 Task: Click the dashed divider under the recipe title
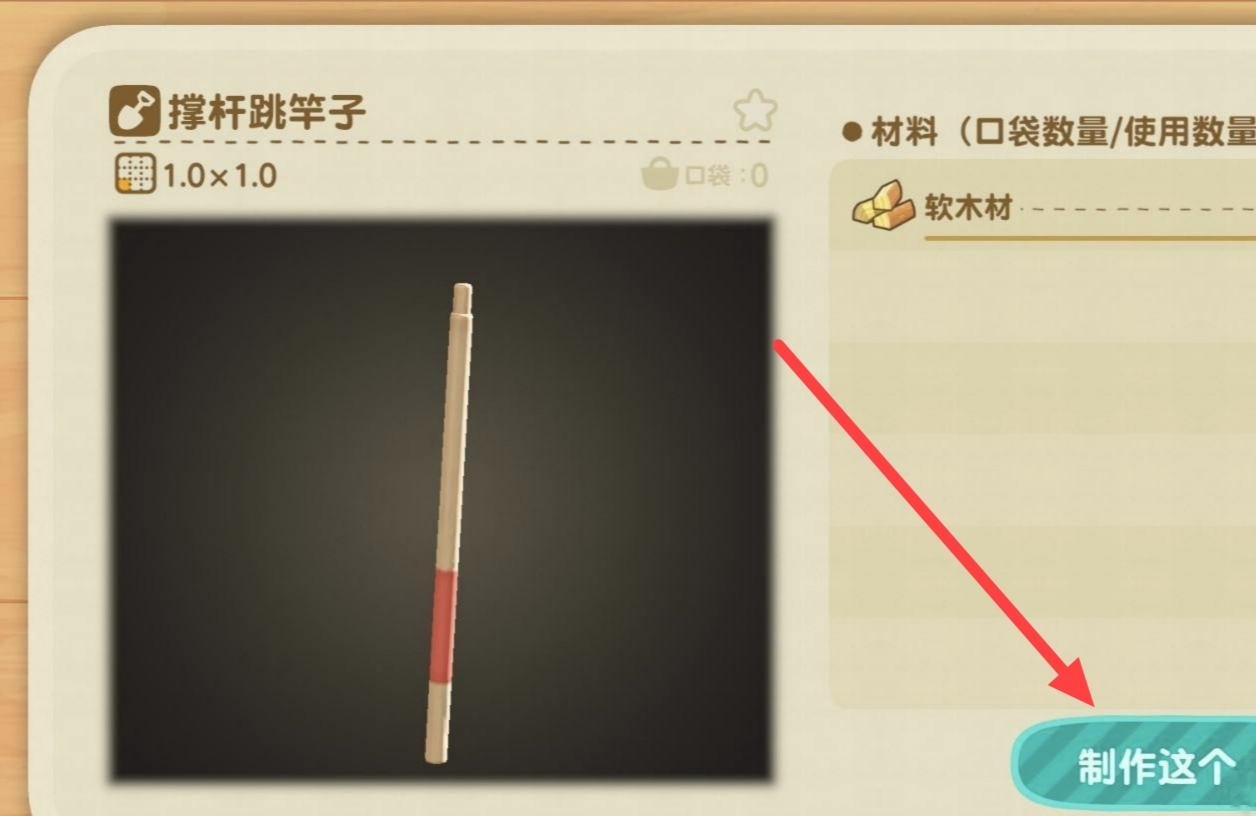(440, 142)
